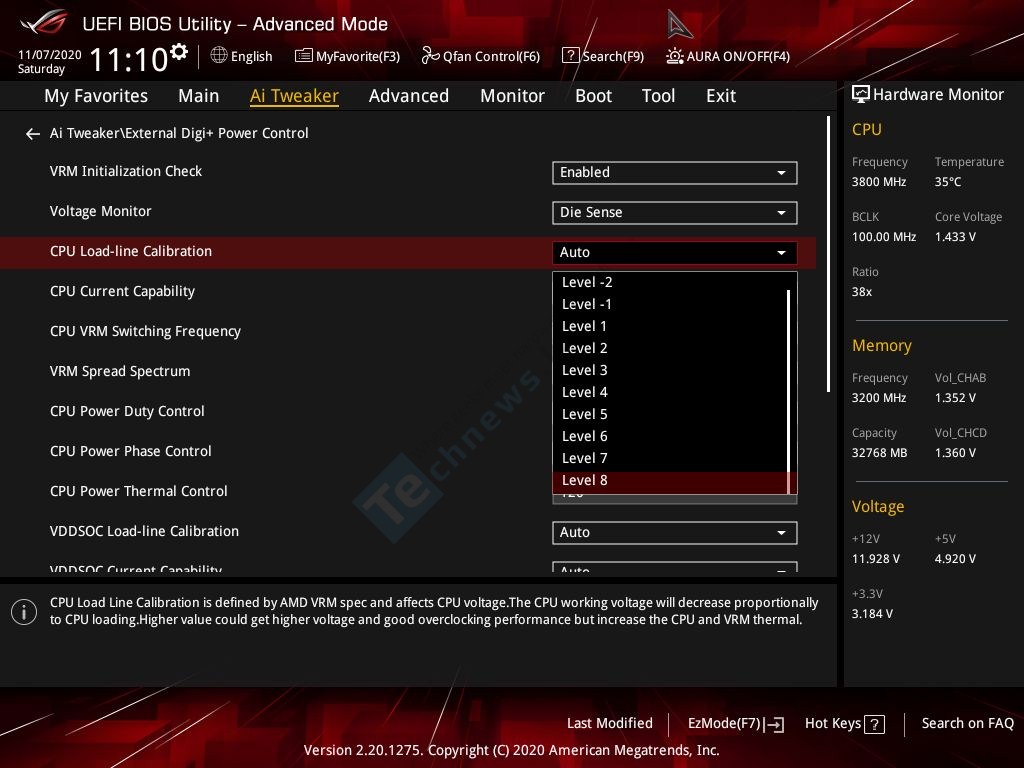Pick Level 4 in dropdown list
Viewport: 1024px width, 768px height.
670,392
